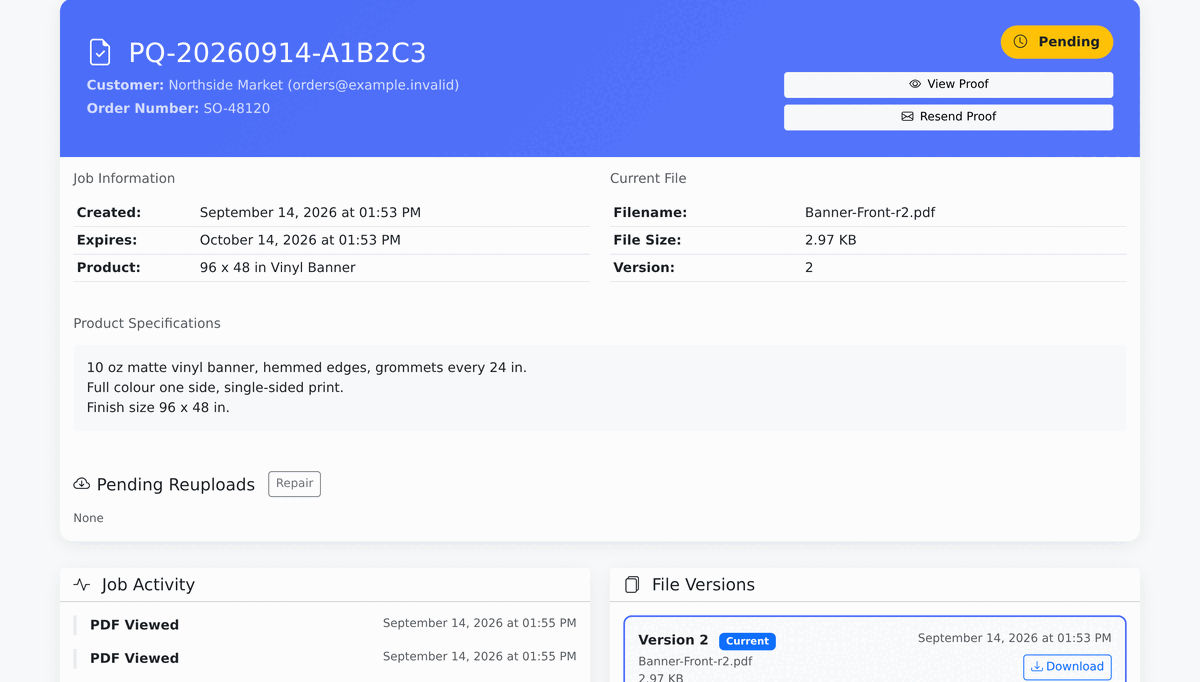Screen dimensions: 1200x682
Task: Click the line about 10 oz matte vinyl banner
Action: point(307,368)
